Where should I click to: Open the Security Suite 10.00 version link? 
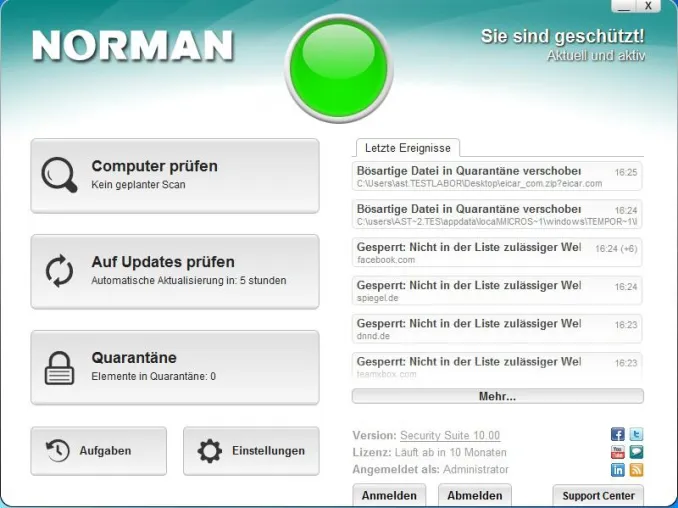point(450,435)
